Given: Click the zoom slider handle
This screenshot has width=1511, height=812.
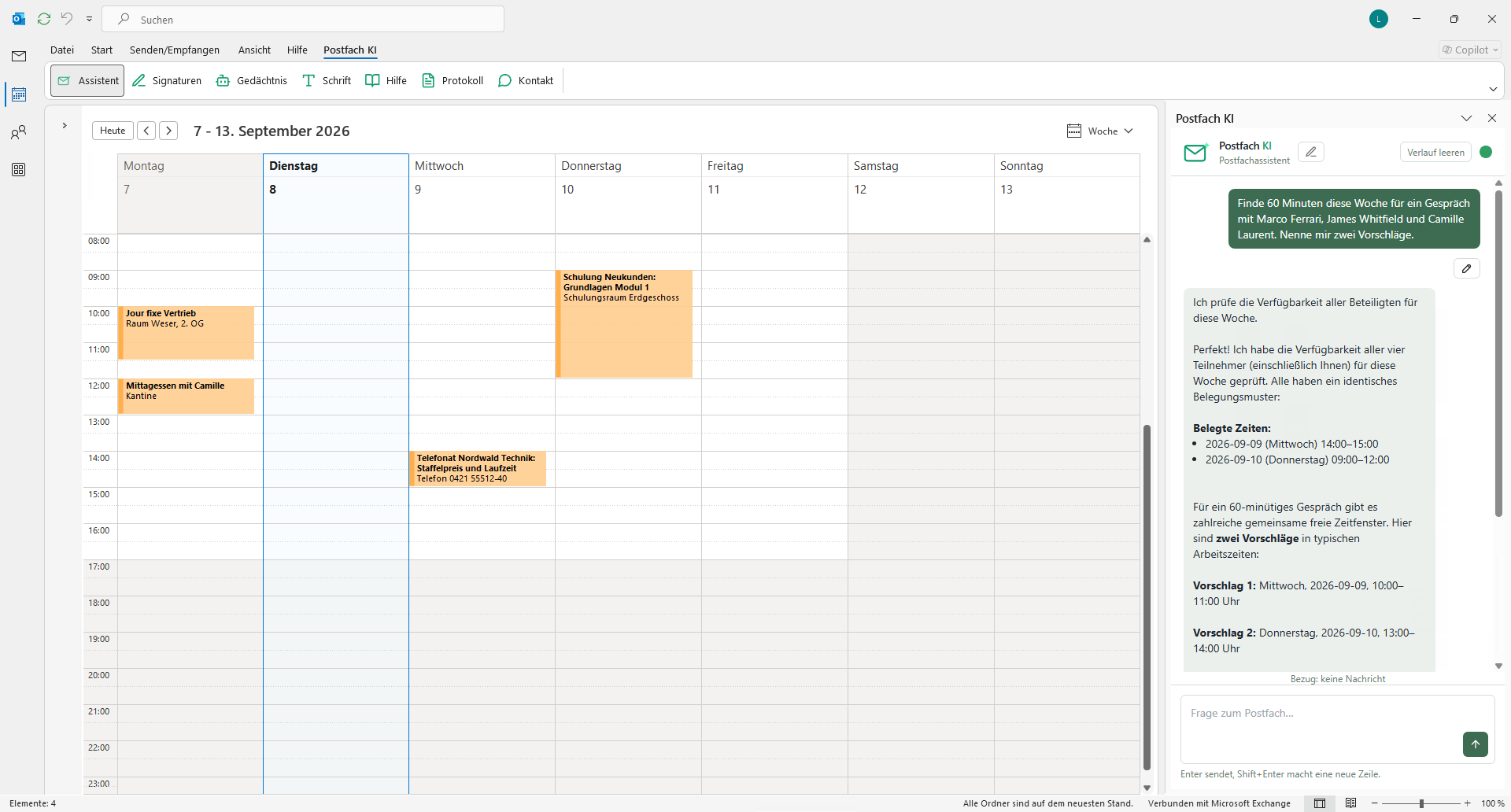Looking at the screenshot, I should (x=1421, y=803).
